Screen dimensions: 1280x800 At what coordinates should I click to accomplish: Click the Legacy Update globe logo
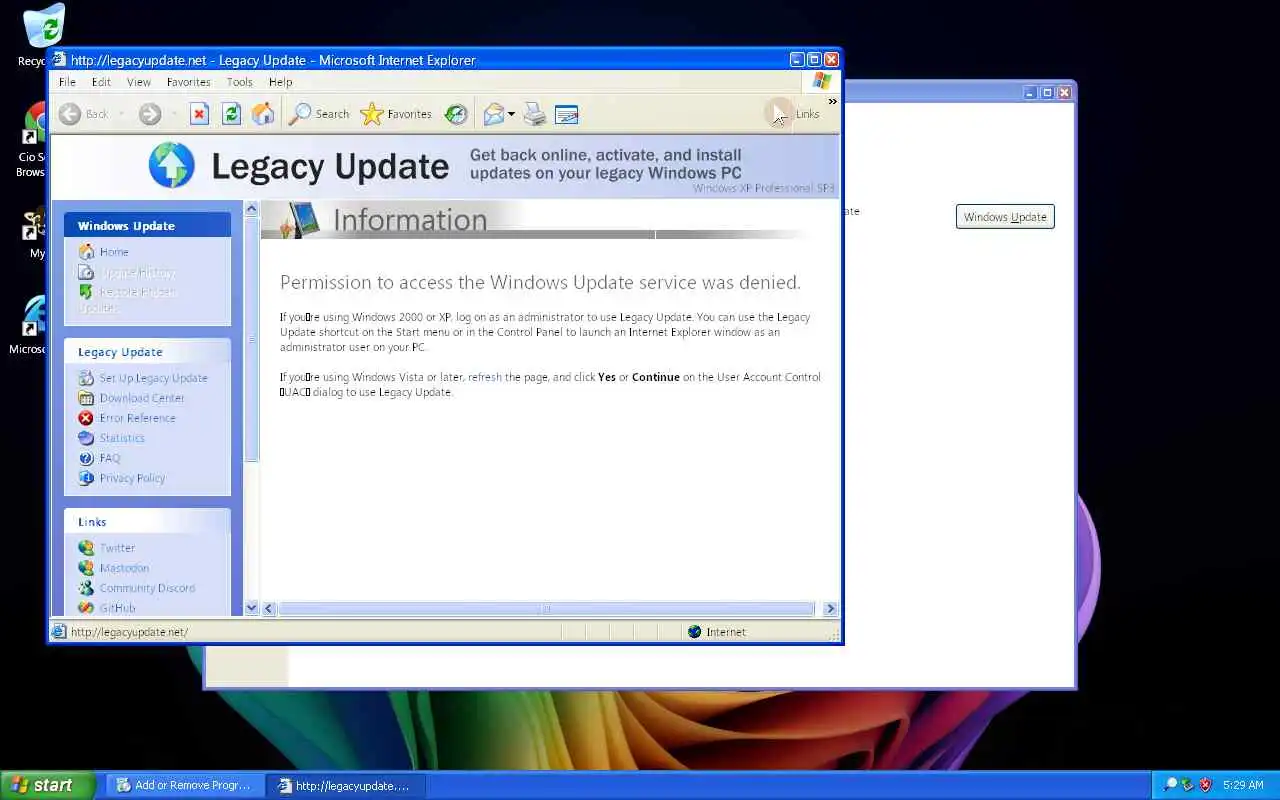pos(171,165)
